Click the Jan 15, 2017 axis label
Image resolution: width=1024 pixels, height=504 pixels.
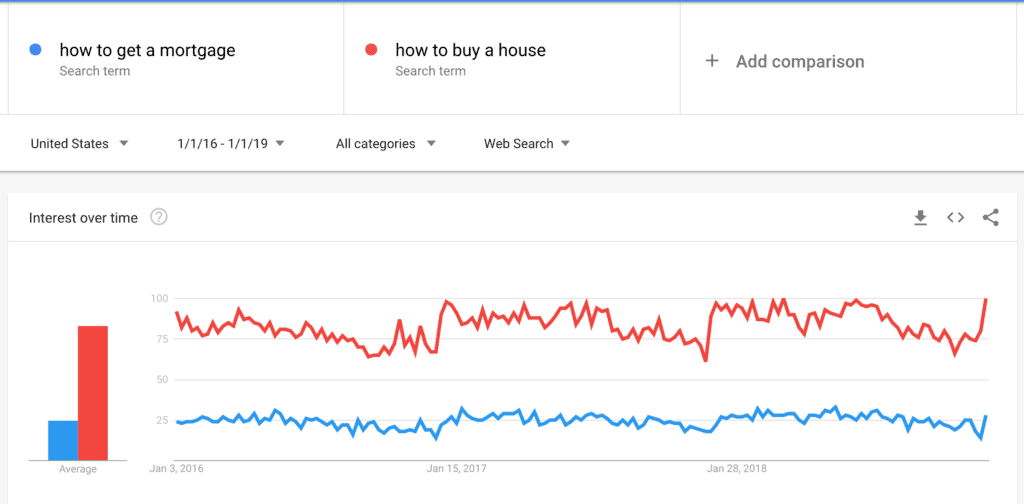click(456, 468)
